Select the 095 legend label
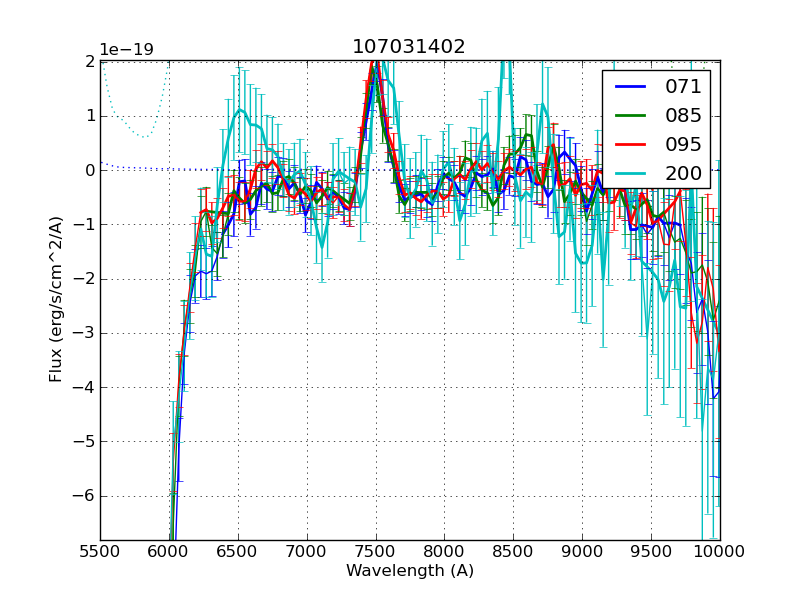 pyautogui.click(x=684, y=144)
